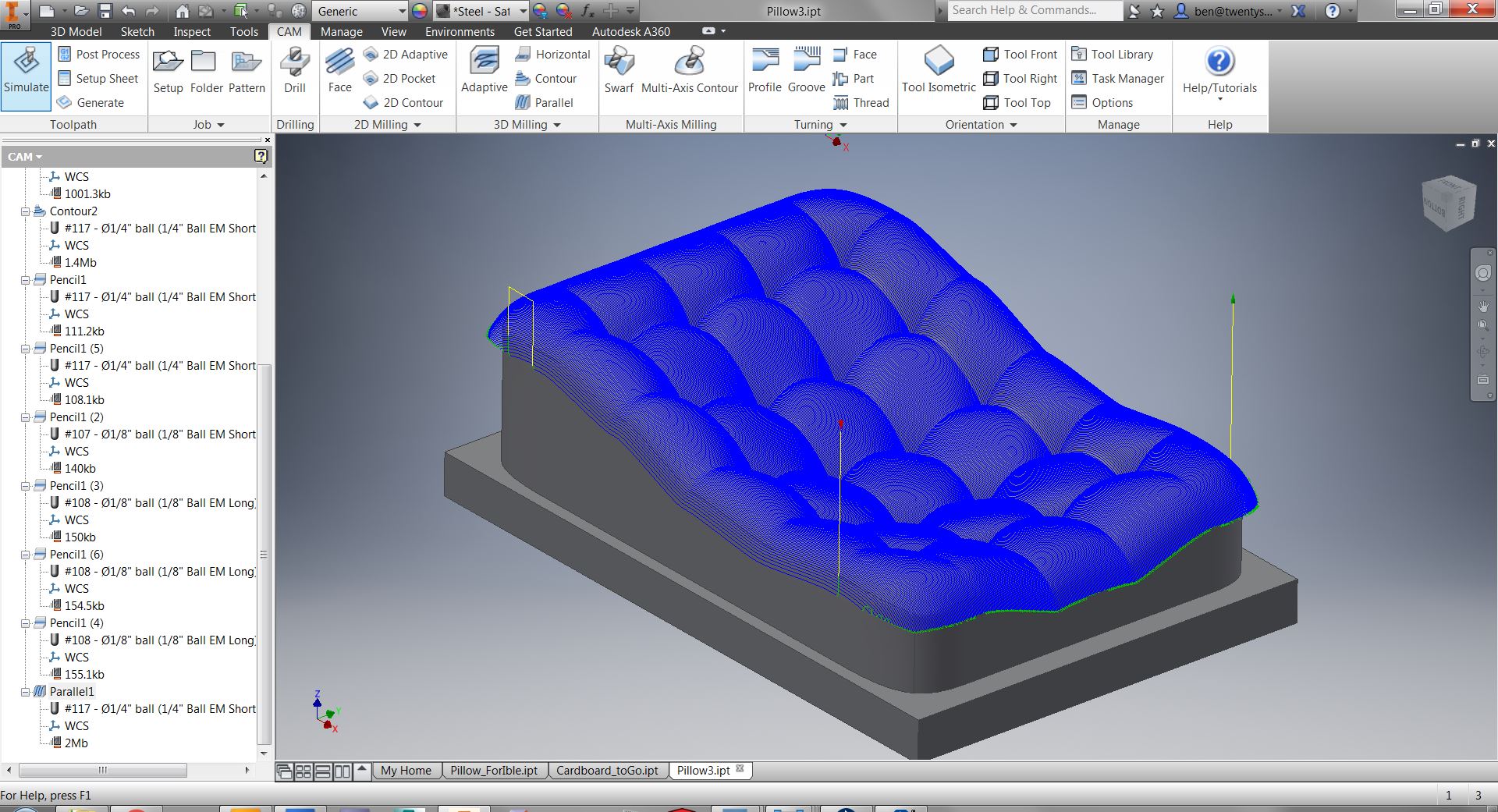Open the Environments ribbon tab

460,32
